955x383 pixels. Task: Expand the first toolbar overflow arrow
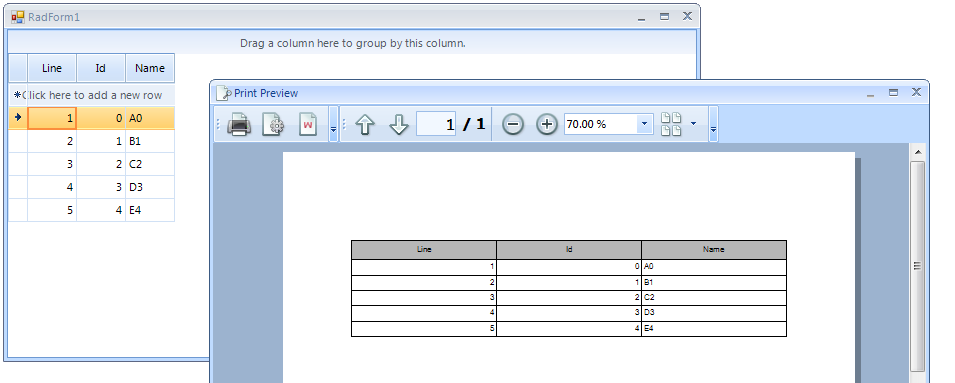pyautogui.click(x=333, y=124)
